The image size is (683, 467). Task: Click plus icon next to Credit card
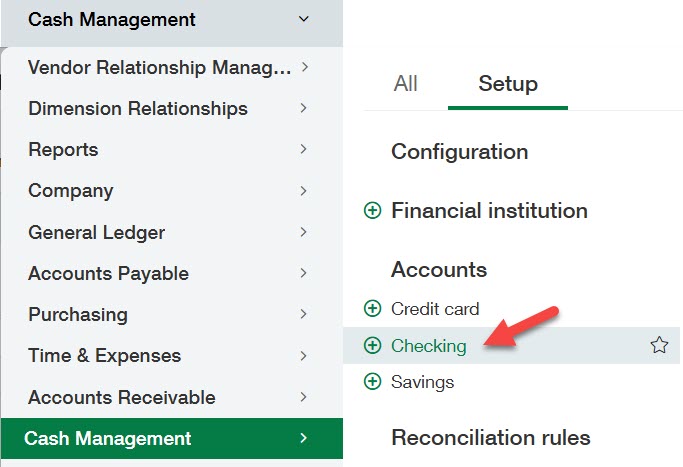373,309
